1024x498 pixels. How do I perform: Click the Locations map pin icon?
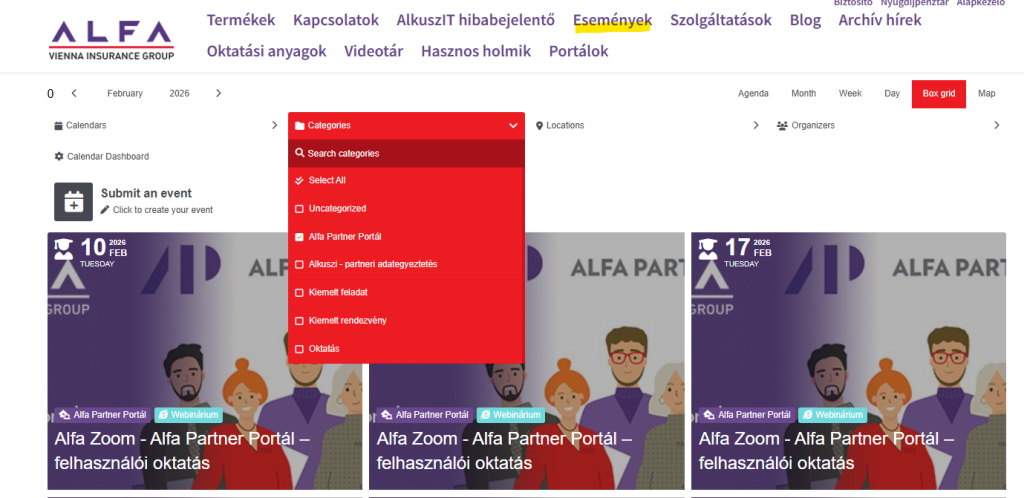539,125
